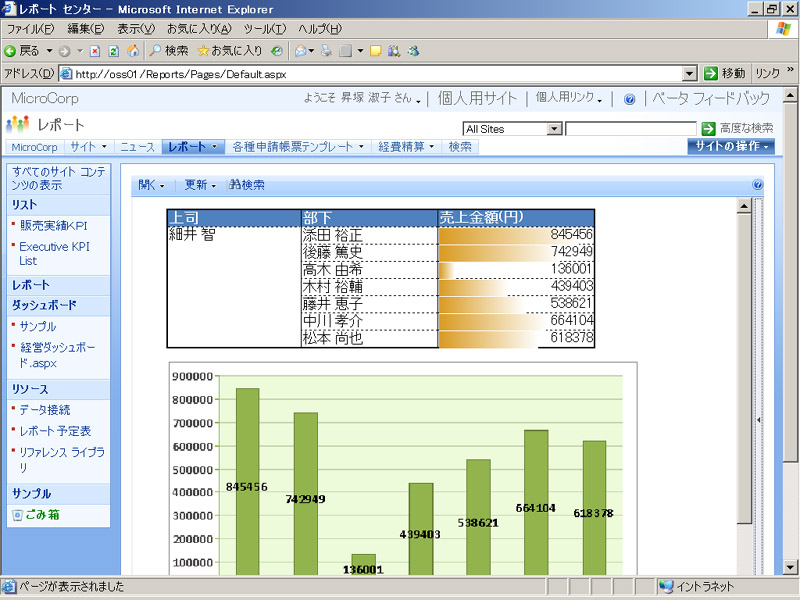Click the 移動 Go arrow button
This screenshot has width=800, height=600.
pyautogui.click(x=725, y=73)
